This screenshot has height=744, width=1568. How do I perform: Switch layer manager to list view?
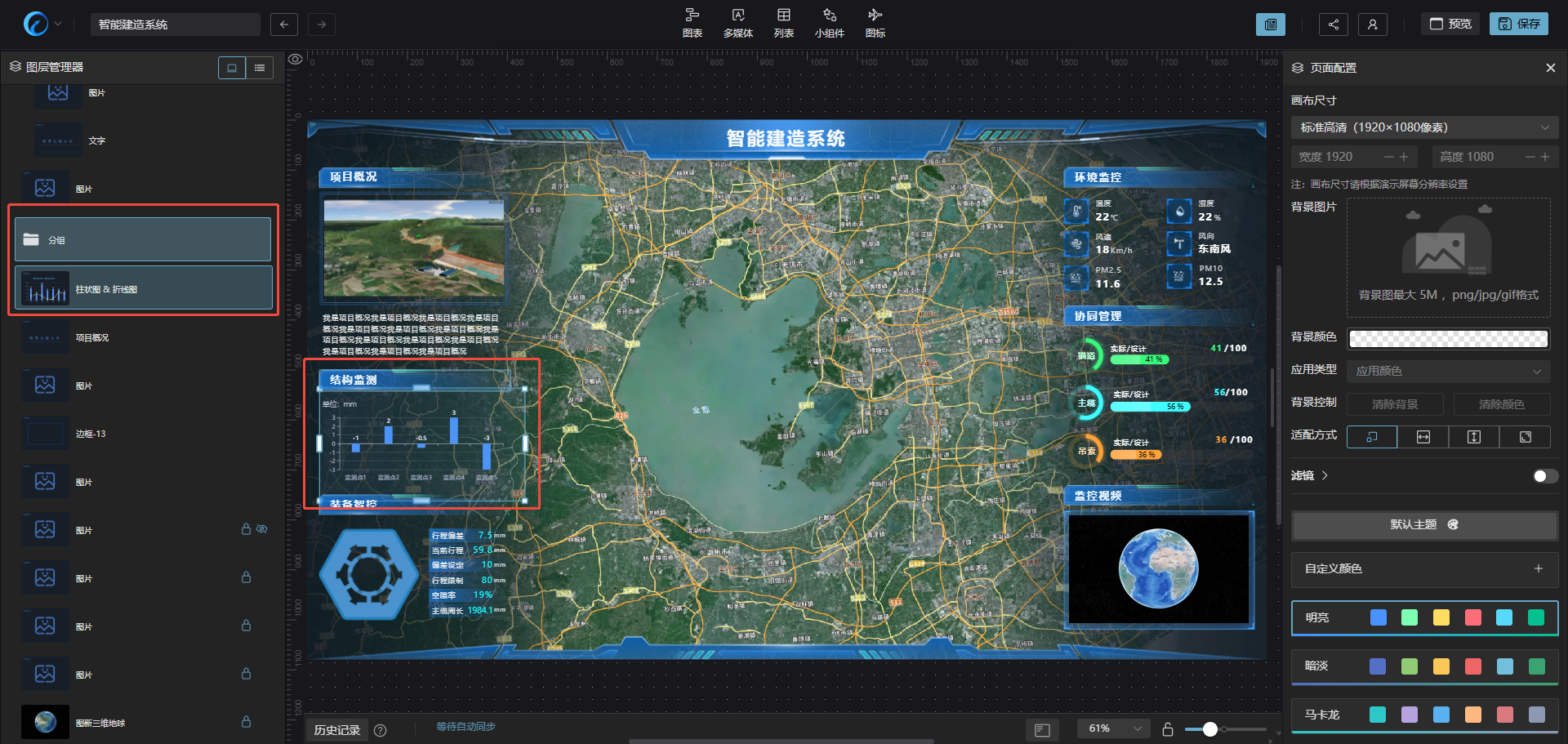pos(260,68)
